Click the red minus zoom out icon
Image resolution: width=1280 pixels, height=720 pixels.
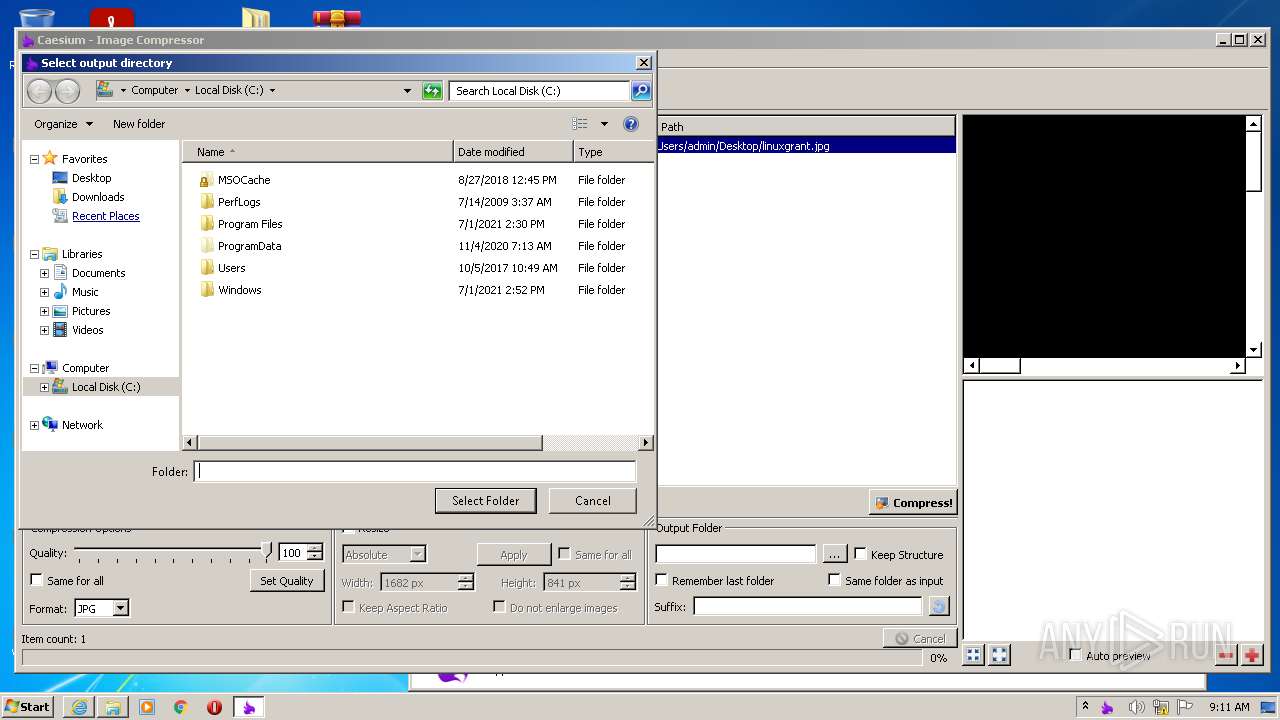(x=1226, y=656)
